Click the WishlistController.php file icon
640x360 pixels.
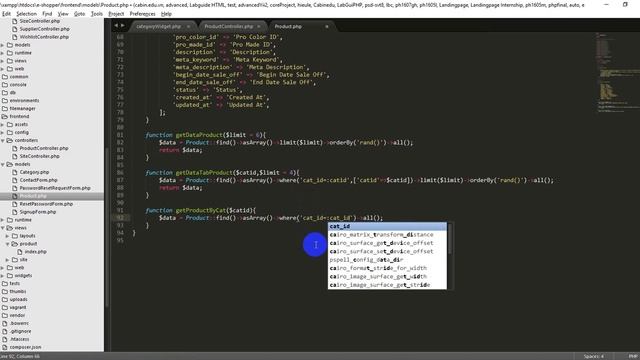(15, 37)
